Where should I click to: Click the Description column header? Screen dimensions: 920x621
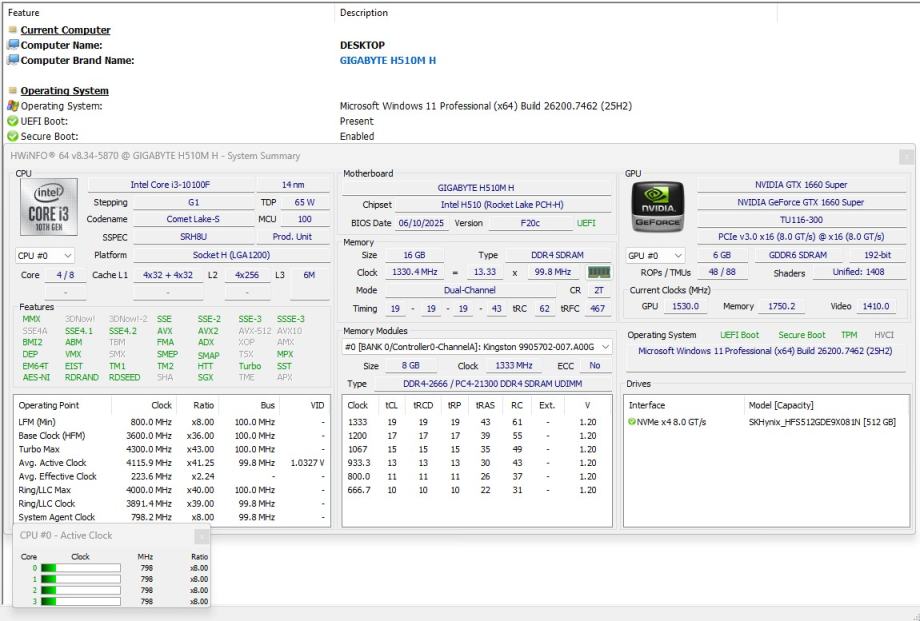(363, 13)
